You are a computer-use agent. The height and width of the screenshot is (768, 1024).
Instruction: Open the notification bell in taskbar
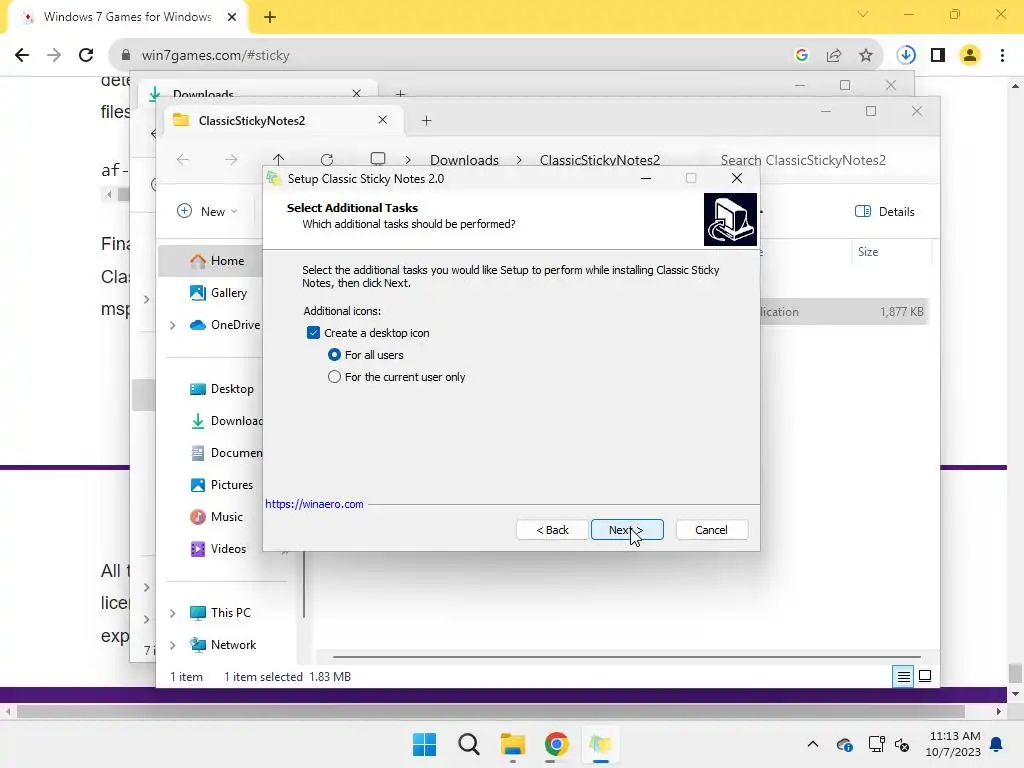997,744
